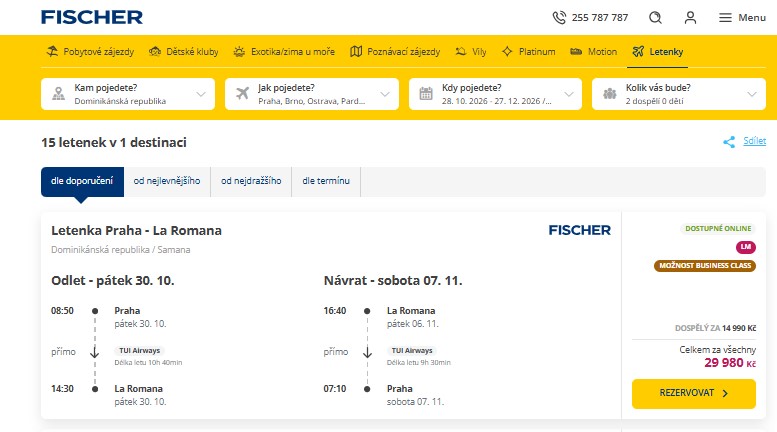Click the total price 29 980 Kč
The width and height of the screenshot is (777, 432).
pos(730,363)
